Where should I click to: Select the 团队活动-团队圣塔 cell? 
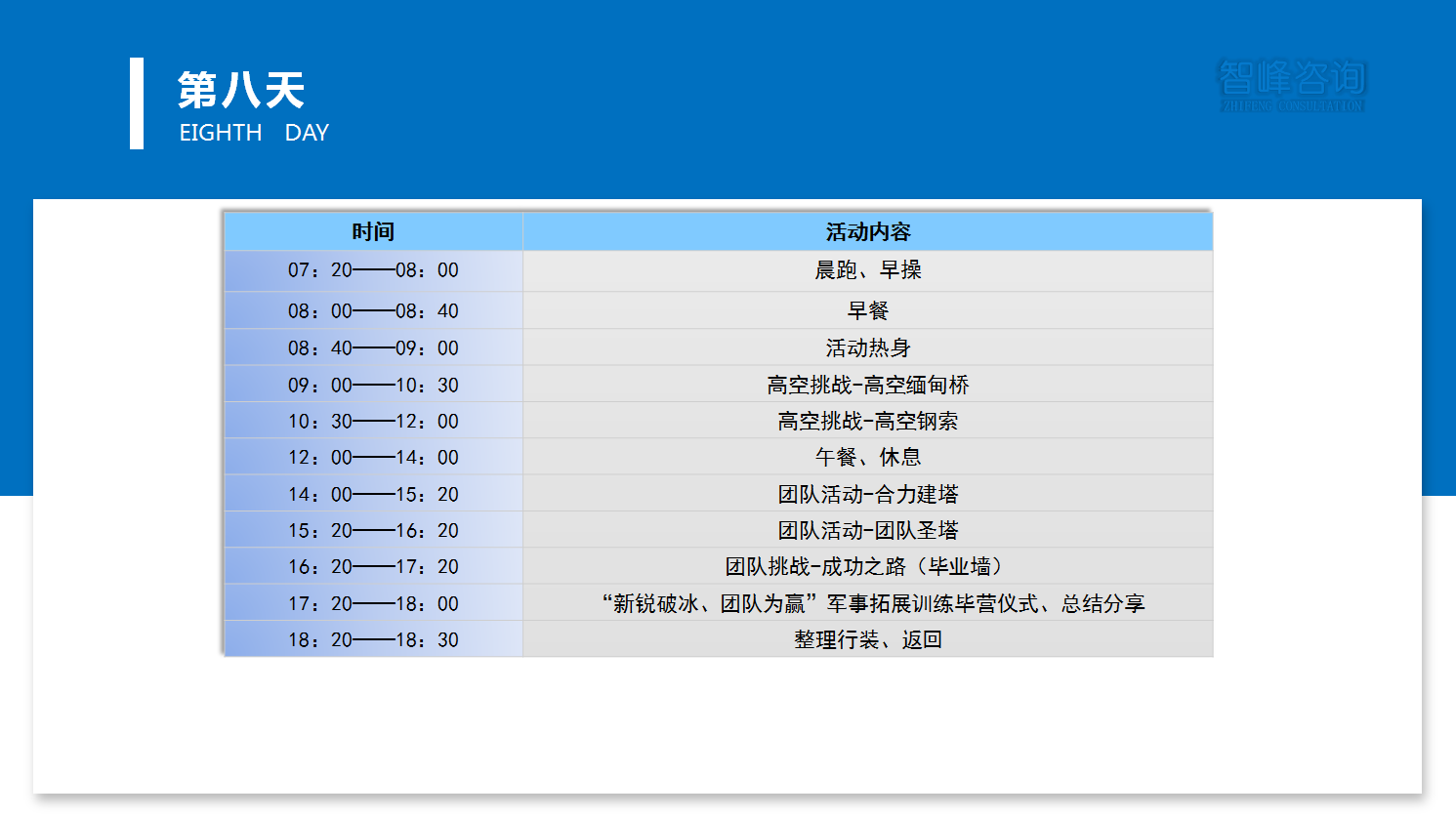(x=867, y=531)
